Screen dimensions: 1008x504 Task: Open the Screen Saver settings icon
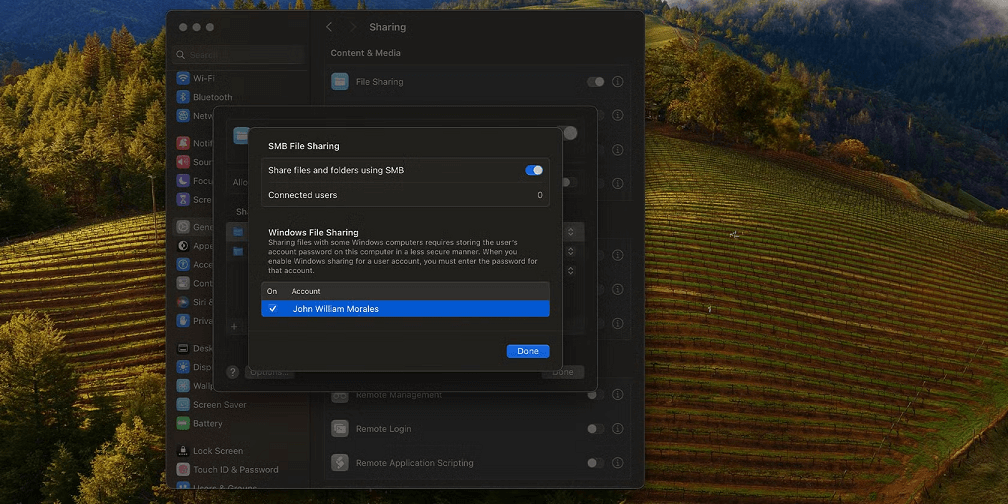click(x=183, y=405)
